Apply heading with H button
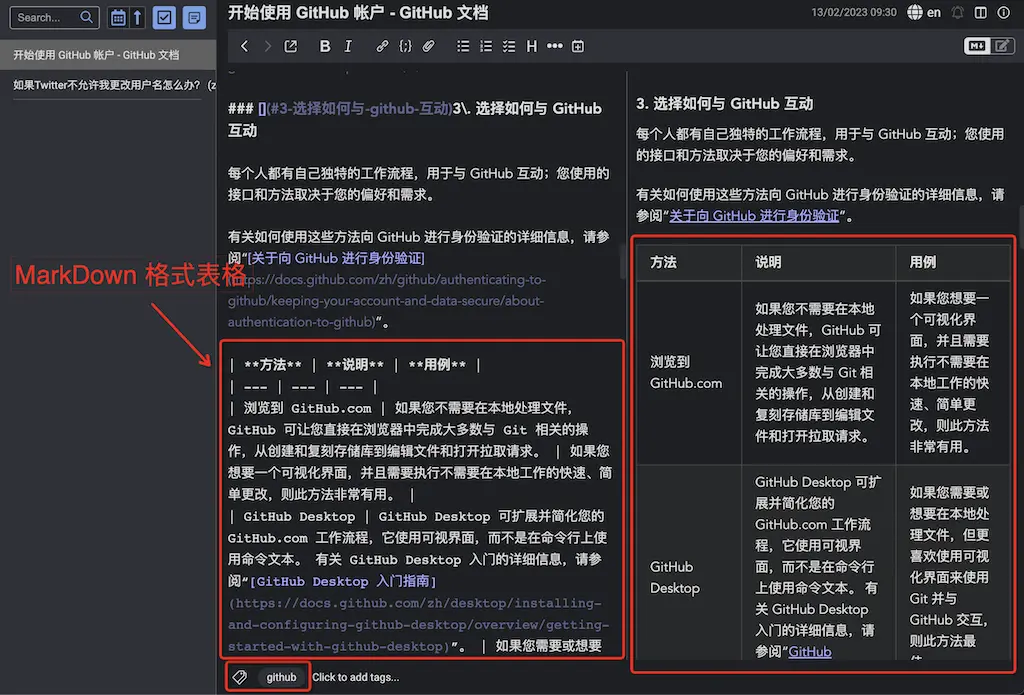Viewport: 1024px width, 695px height. tap(532, 46)
